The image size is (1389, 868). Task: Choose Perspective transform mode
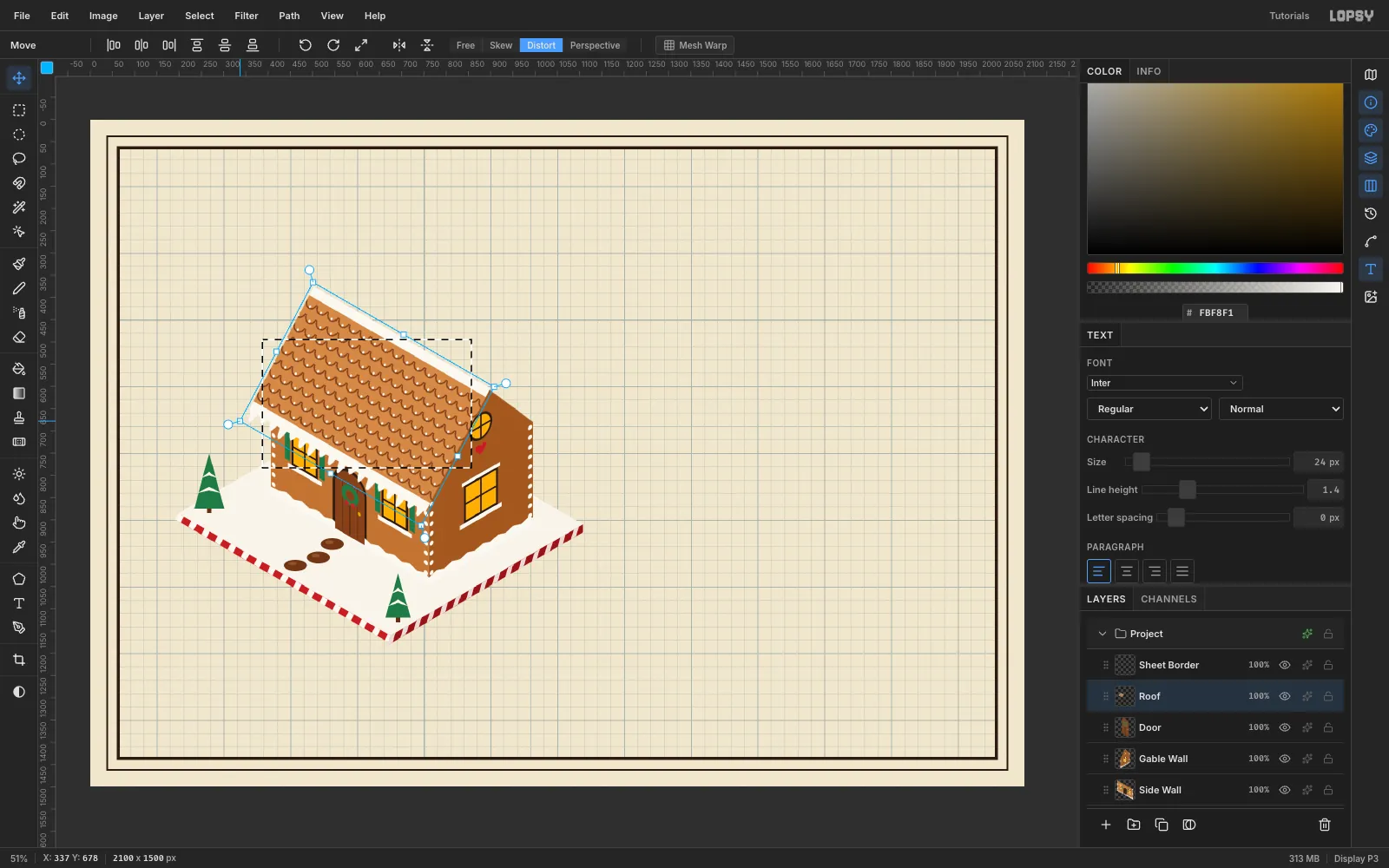595,45
